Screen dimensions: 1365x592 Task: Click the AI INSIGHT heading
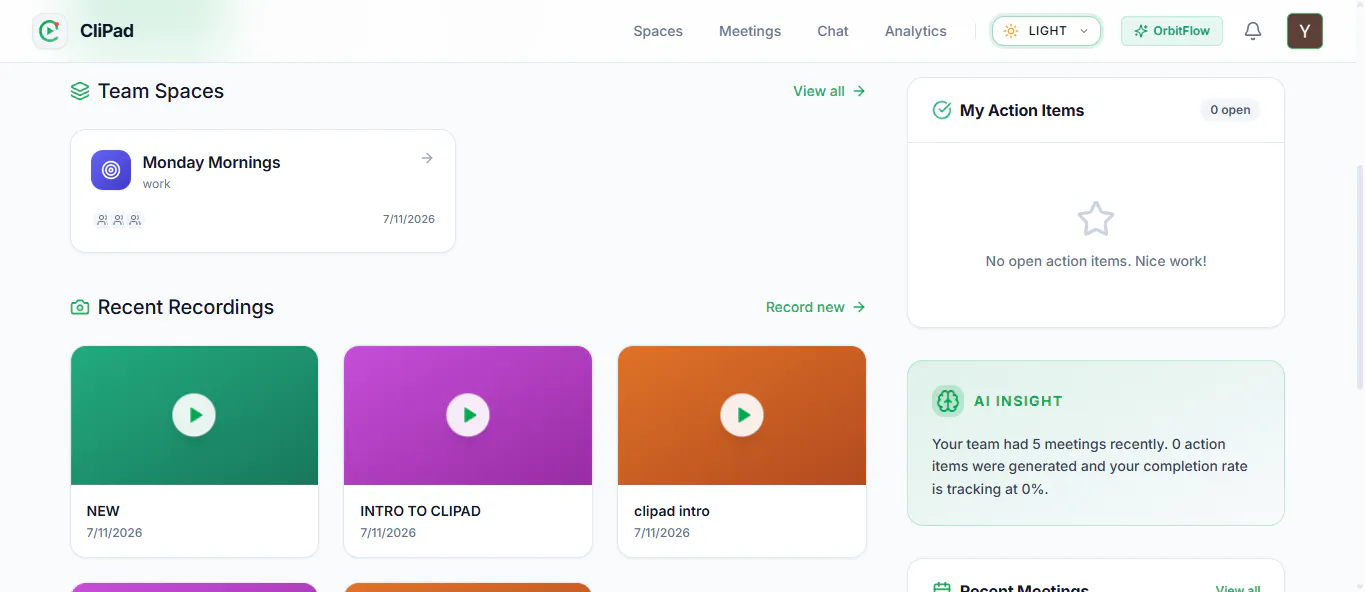tap(1018, 401)
